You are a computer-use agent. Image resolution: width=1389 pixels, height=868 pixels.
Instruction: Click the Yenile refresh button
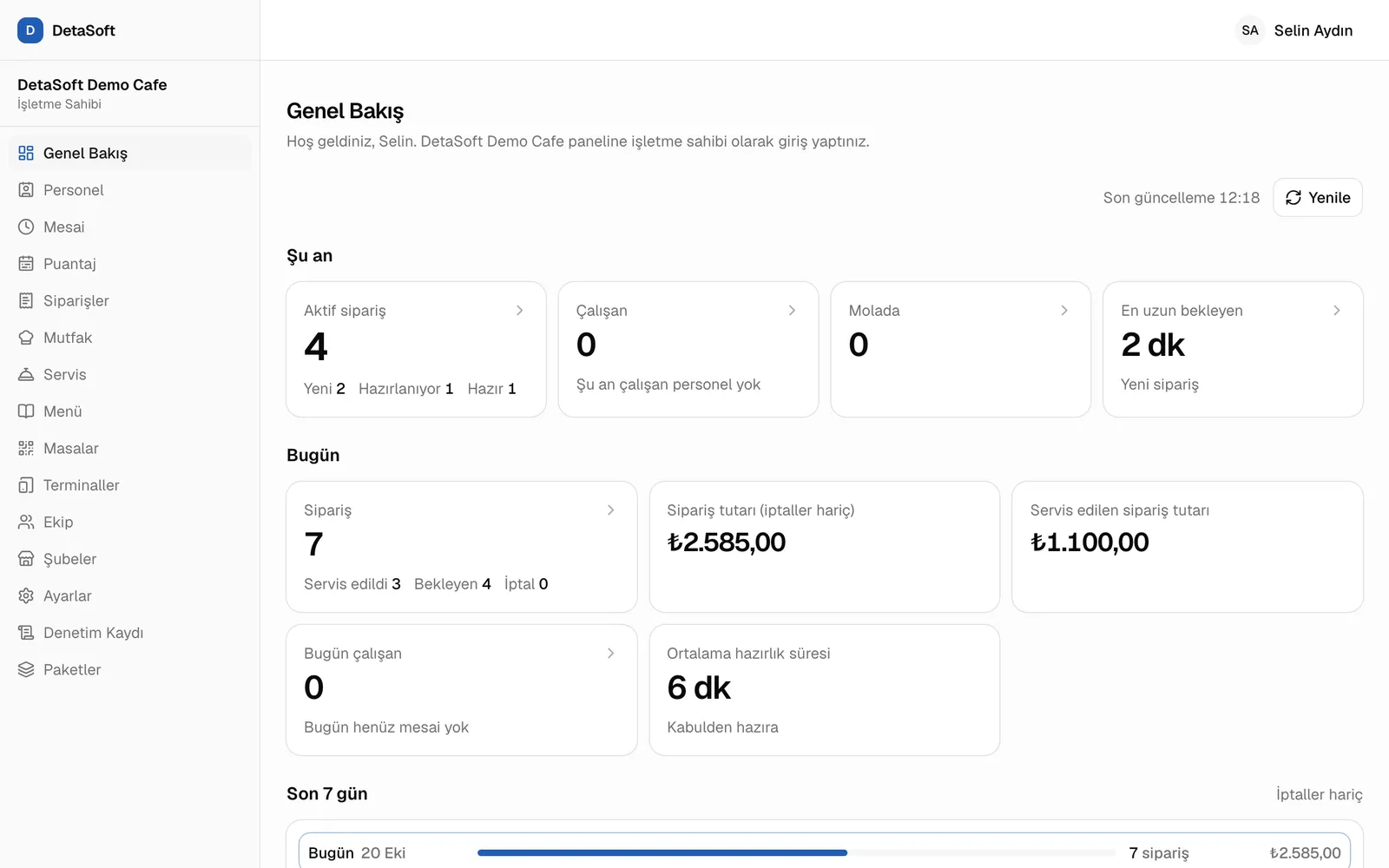click(1318, 198)
